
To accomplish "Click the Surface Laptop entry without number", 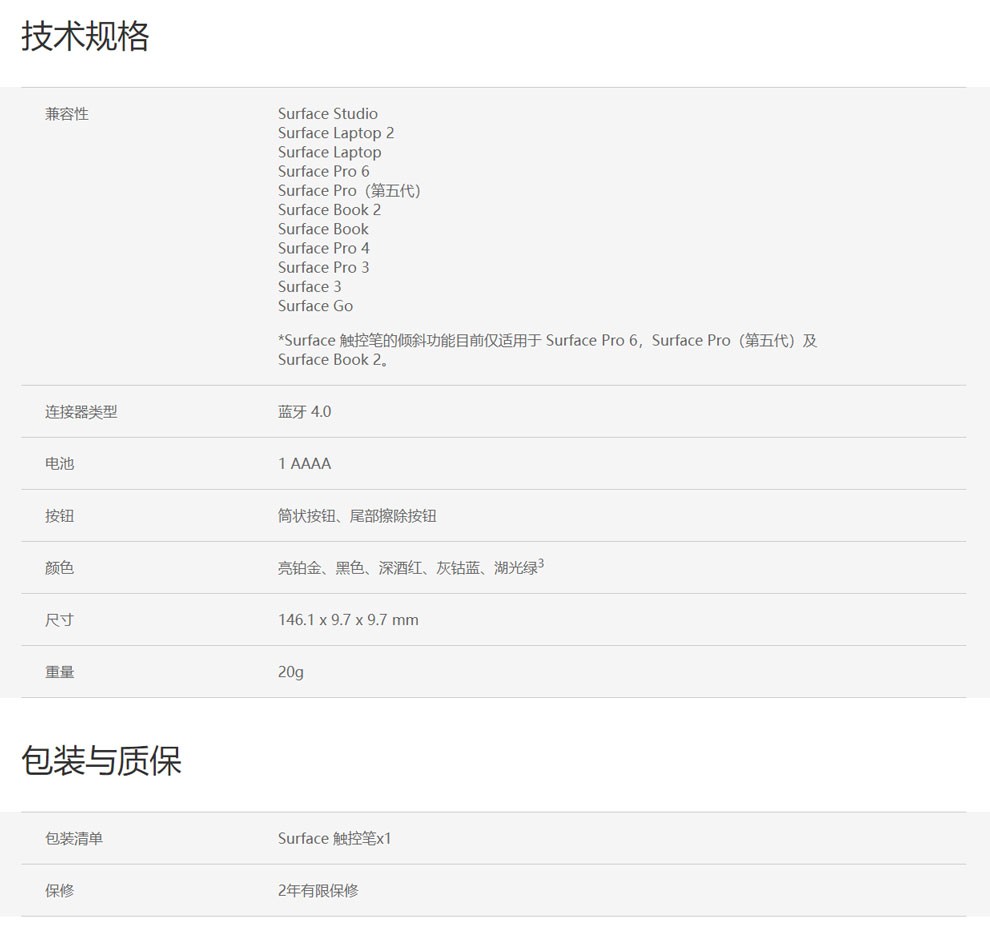I will tap(330, 152).
